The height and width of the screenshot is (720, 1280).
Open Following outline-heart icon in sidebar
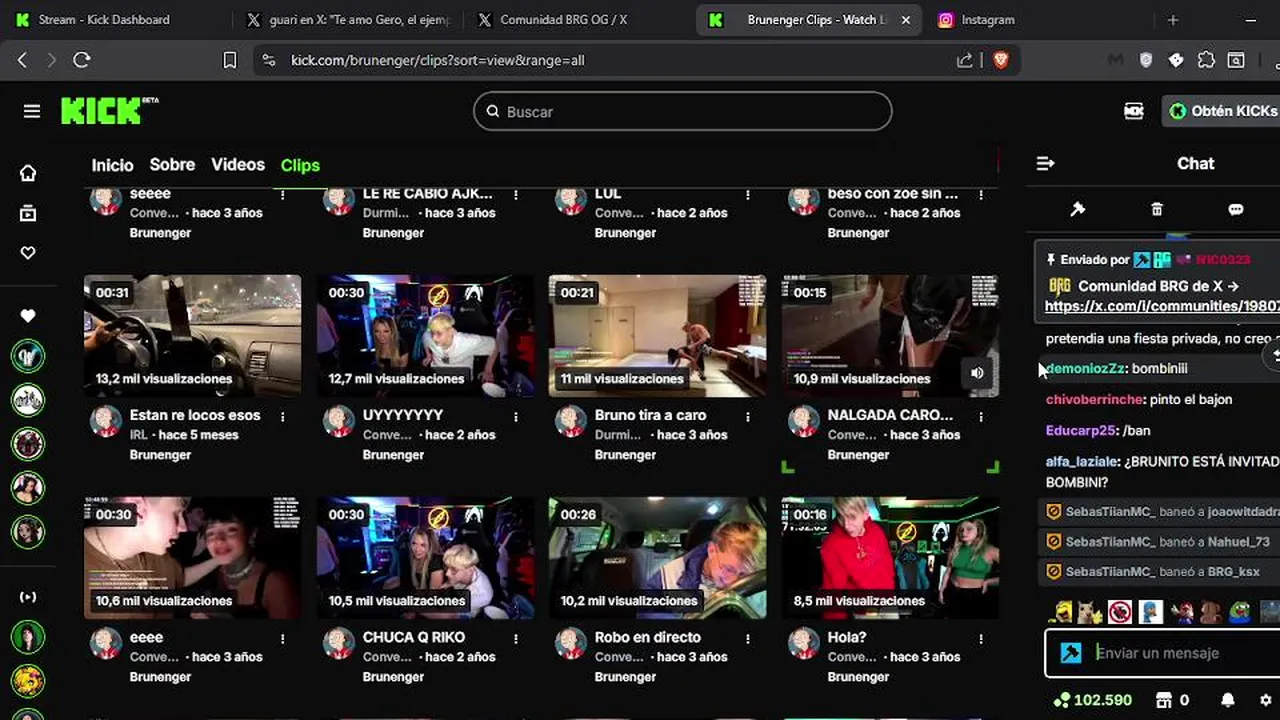click(28, 253)
